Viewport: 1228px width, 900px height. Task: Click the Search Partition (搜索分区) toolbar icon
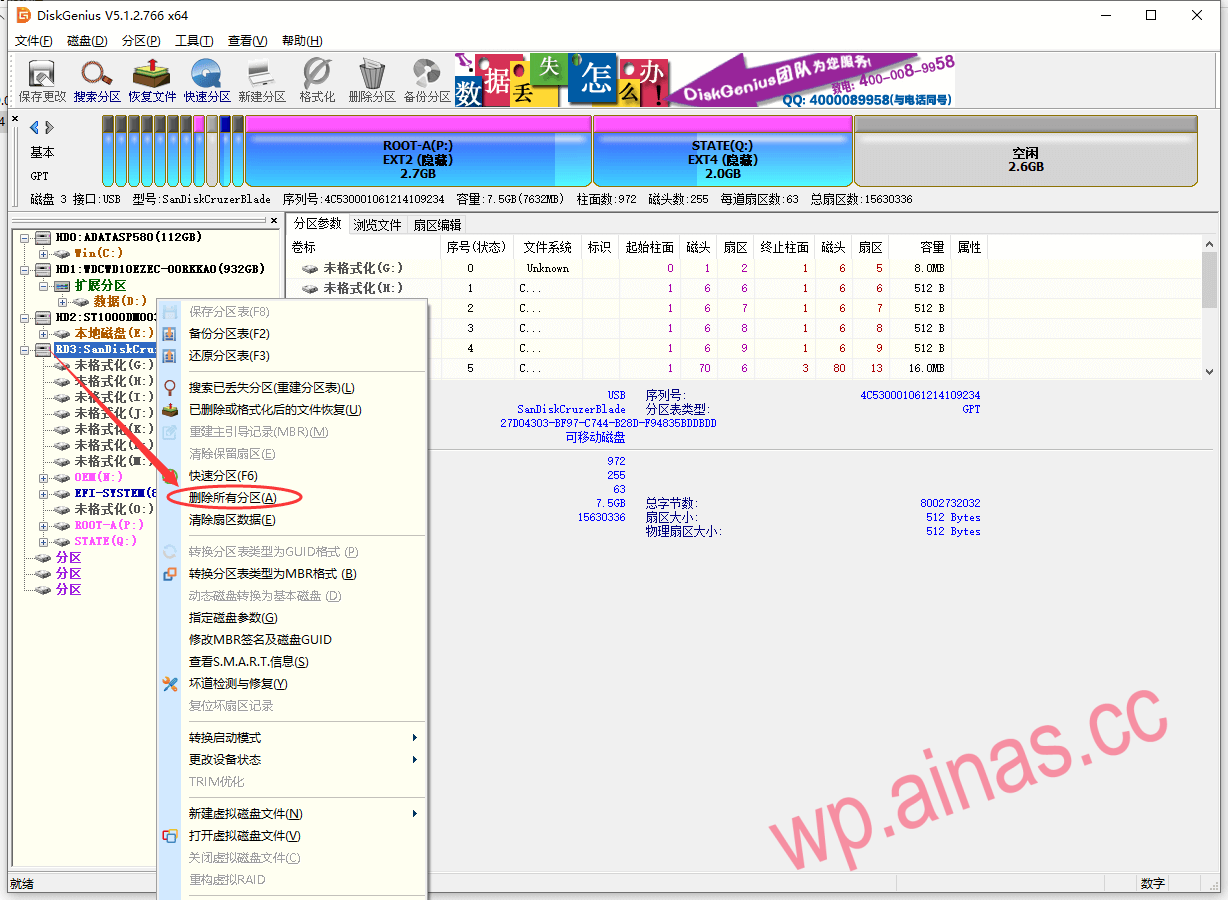[97, 80]
